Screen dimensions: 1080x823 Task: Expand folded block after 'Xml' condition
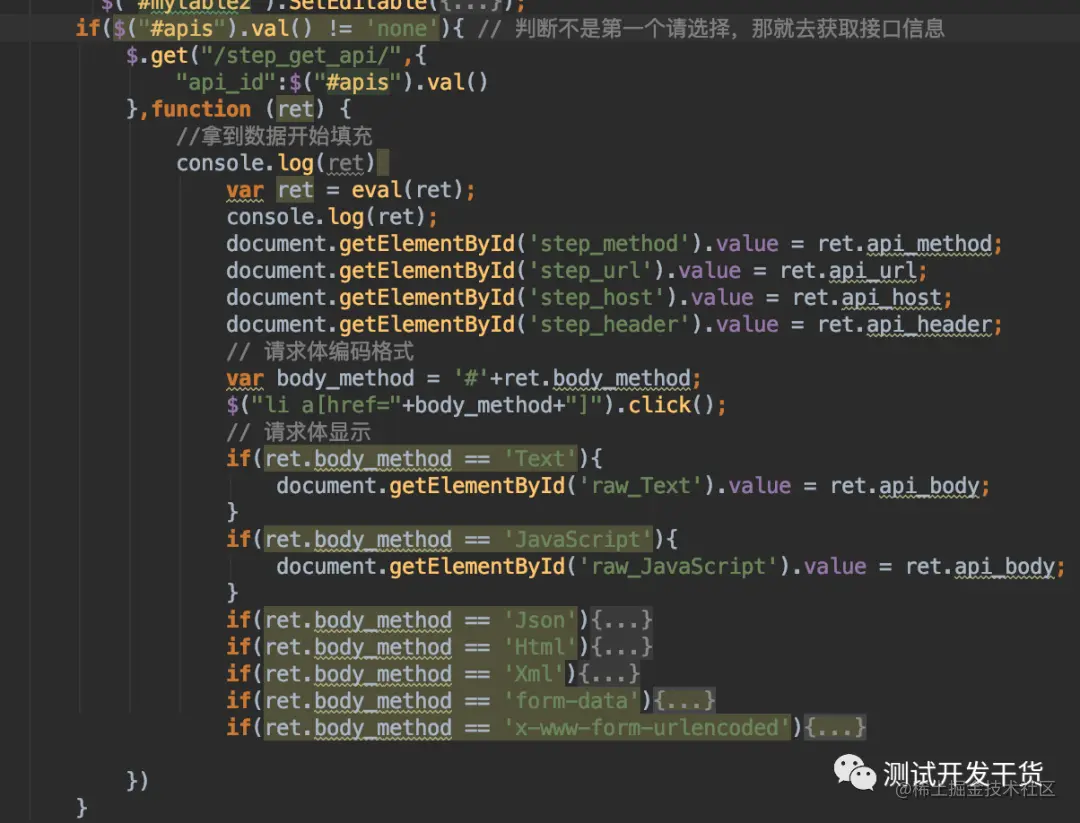click(x=610, y=674)
